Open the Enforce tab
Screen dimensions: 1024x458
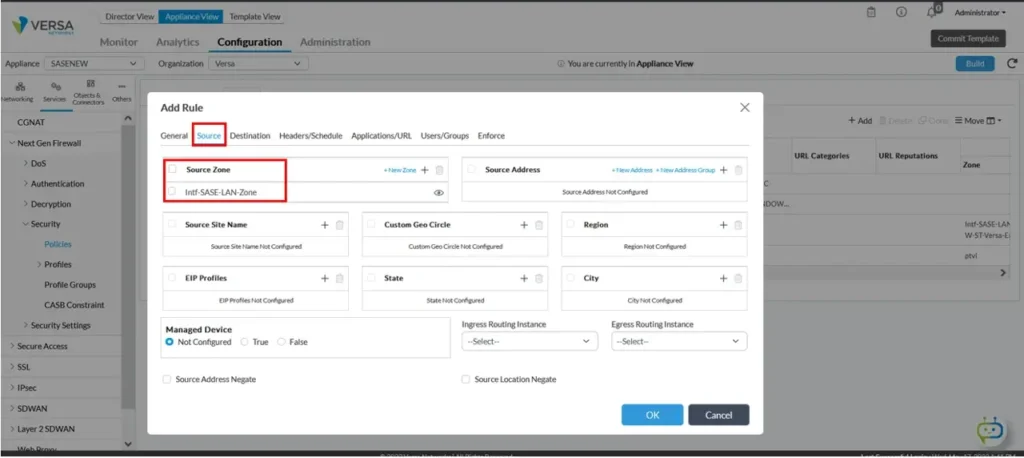(491, 135)
